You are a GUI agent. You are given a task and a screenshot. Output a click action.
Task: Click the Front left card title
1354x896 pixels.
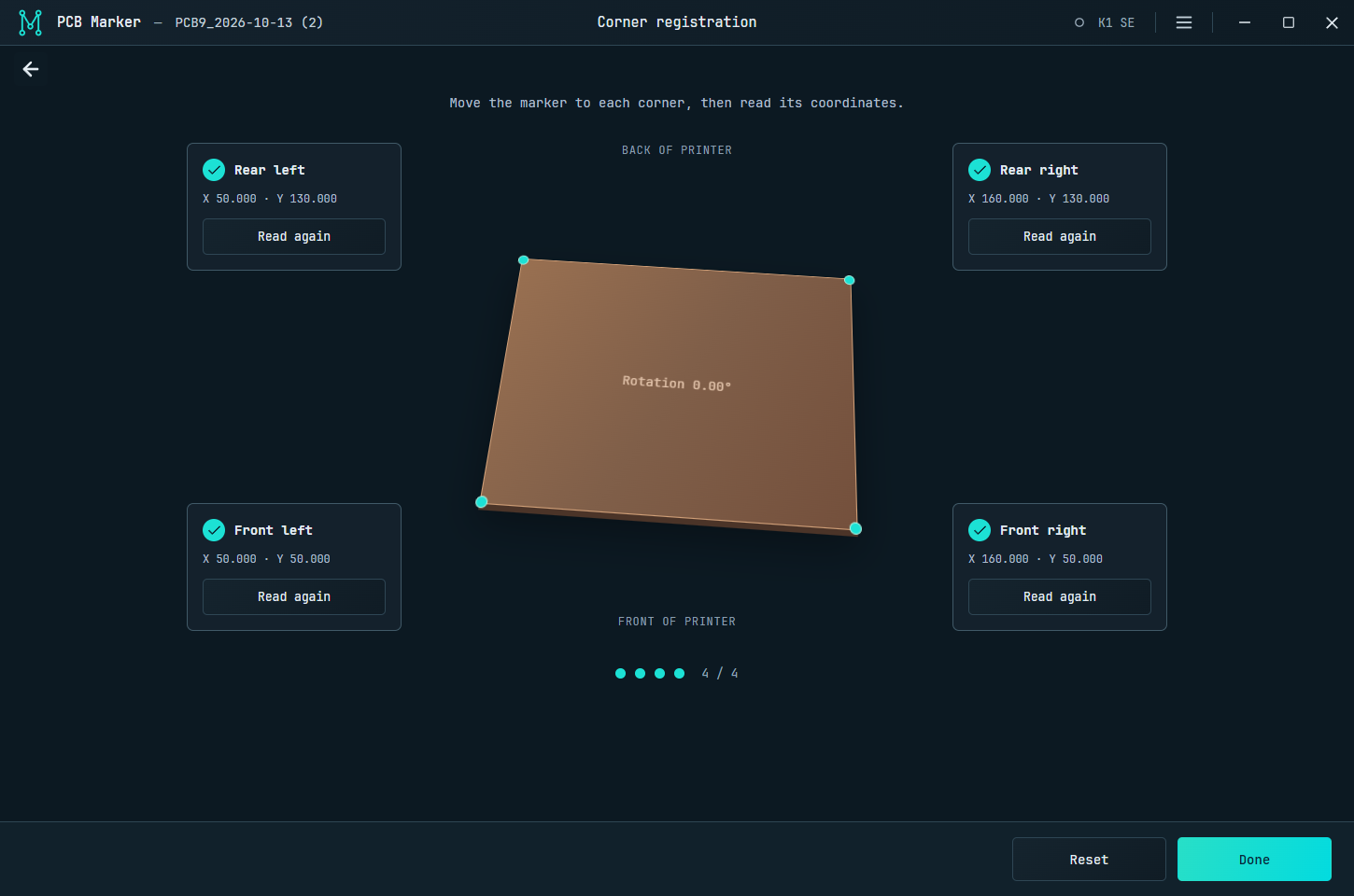(274, 530)
